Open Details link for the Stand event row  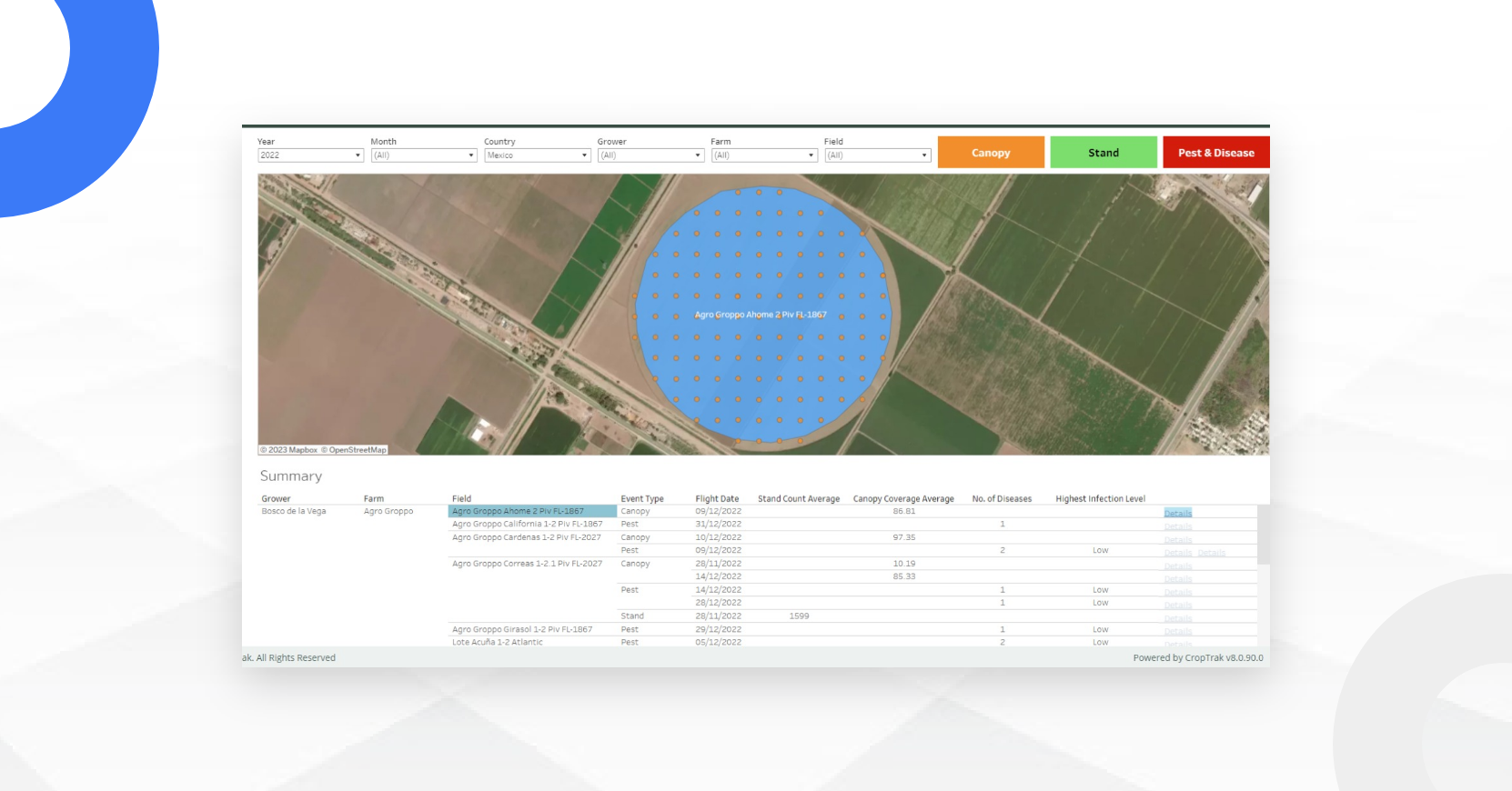click(x=1177, y=618)
